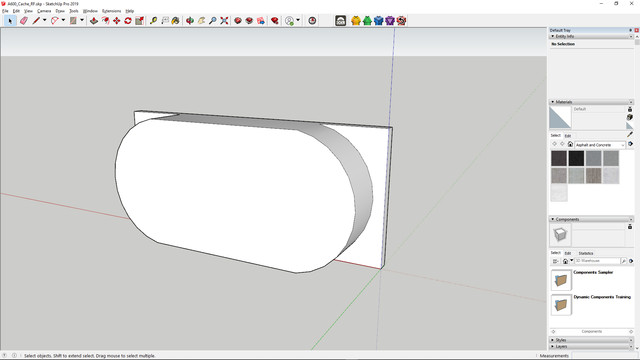Open user account dropdown arrow

click(298, 20)
